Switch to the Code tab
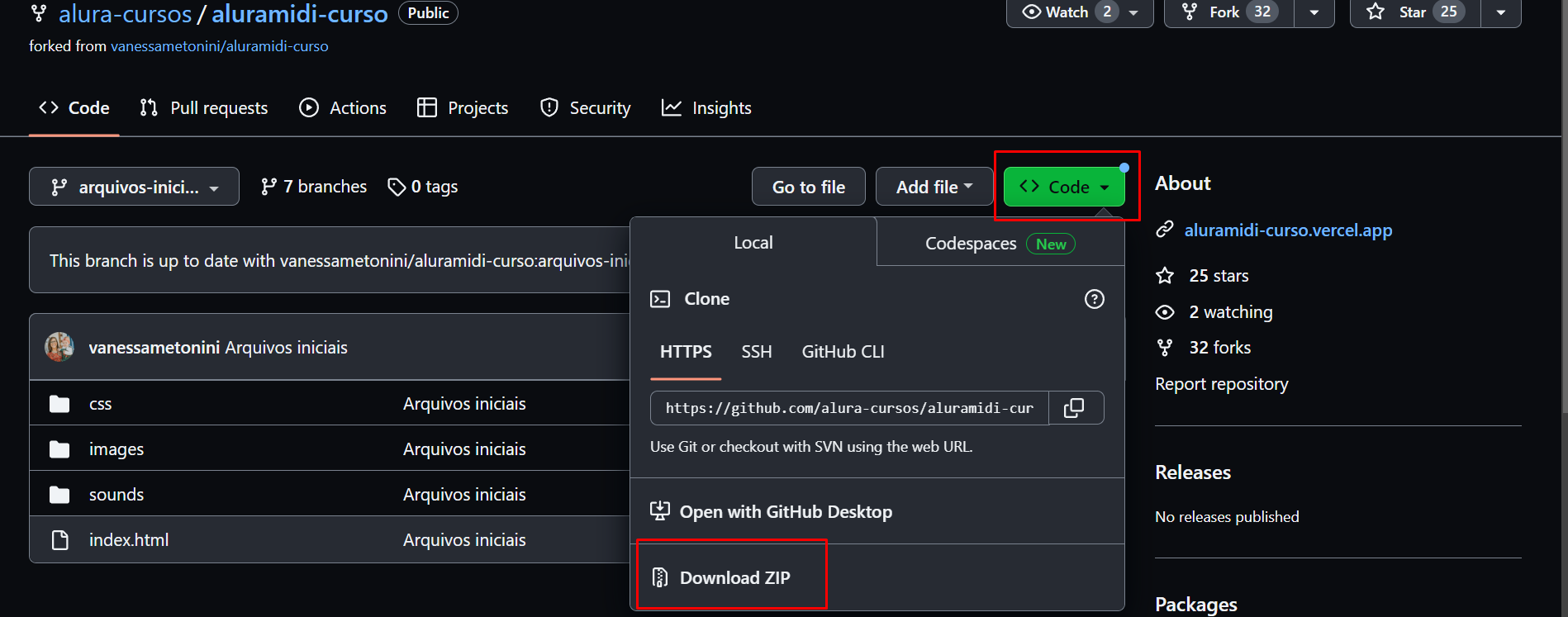Screen dimensions: 1568x617 [x=74, y=108]
